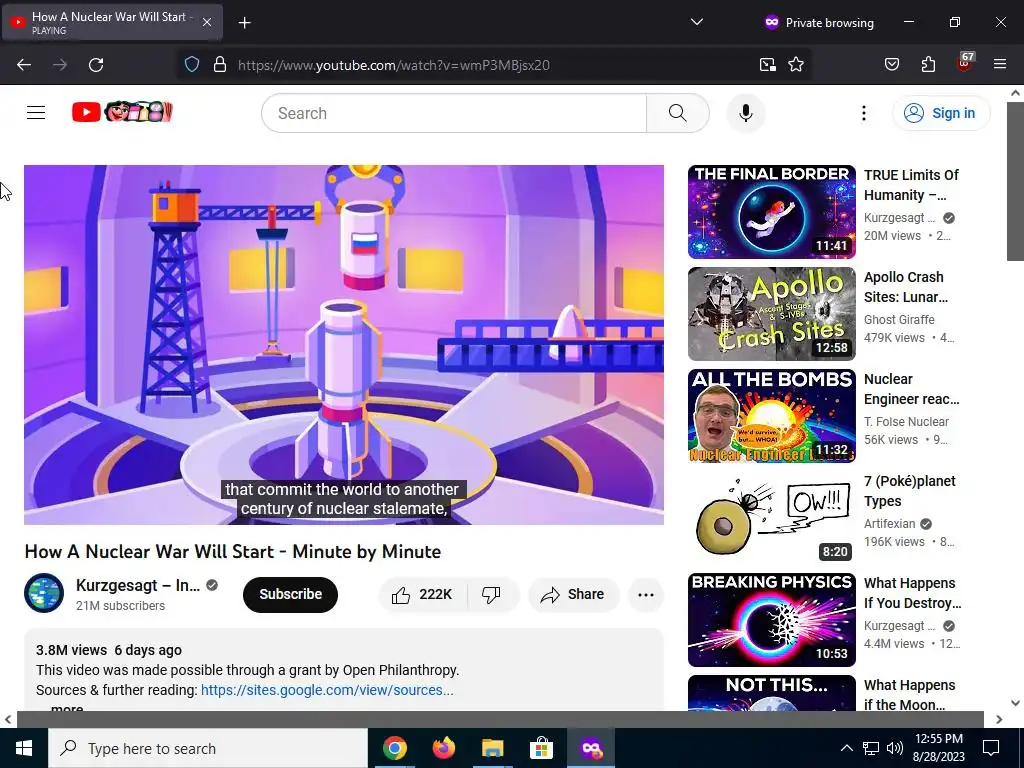View site security padlock info
The width and height of the screenshot is (1024, 768).
coord(220,65)
